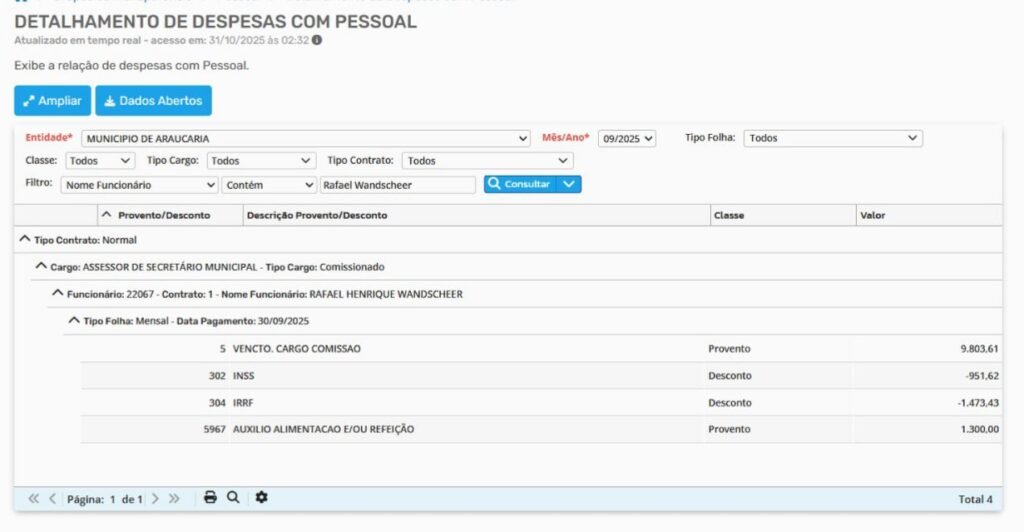Click the print icon in pagination bar

[210, 498]
